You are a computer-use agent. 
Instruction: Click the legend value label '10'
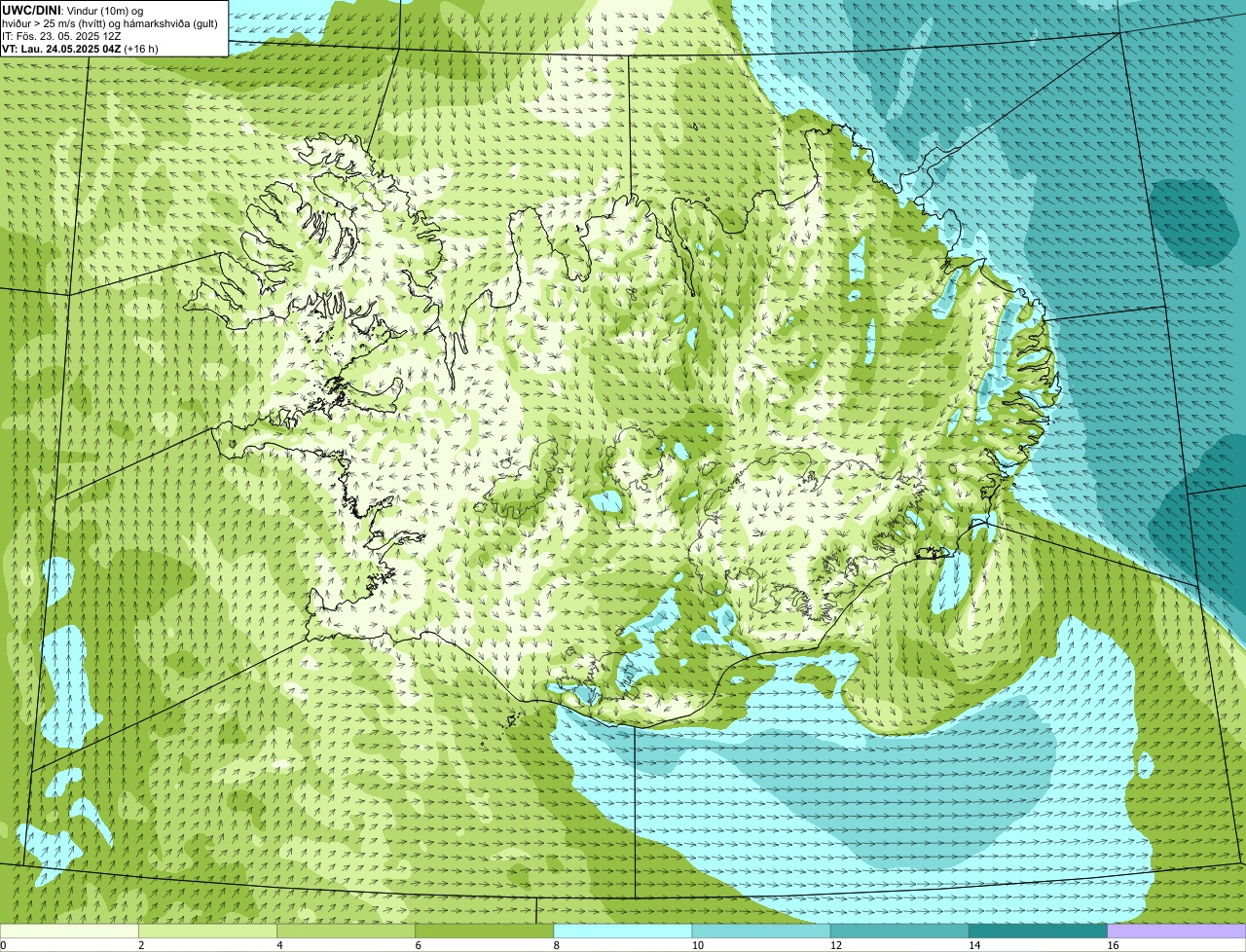(x=697, y=945)
